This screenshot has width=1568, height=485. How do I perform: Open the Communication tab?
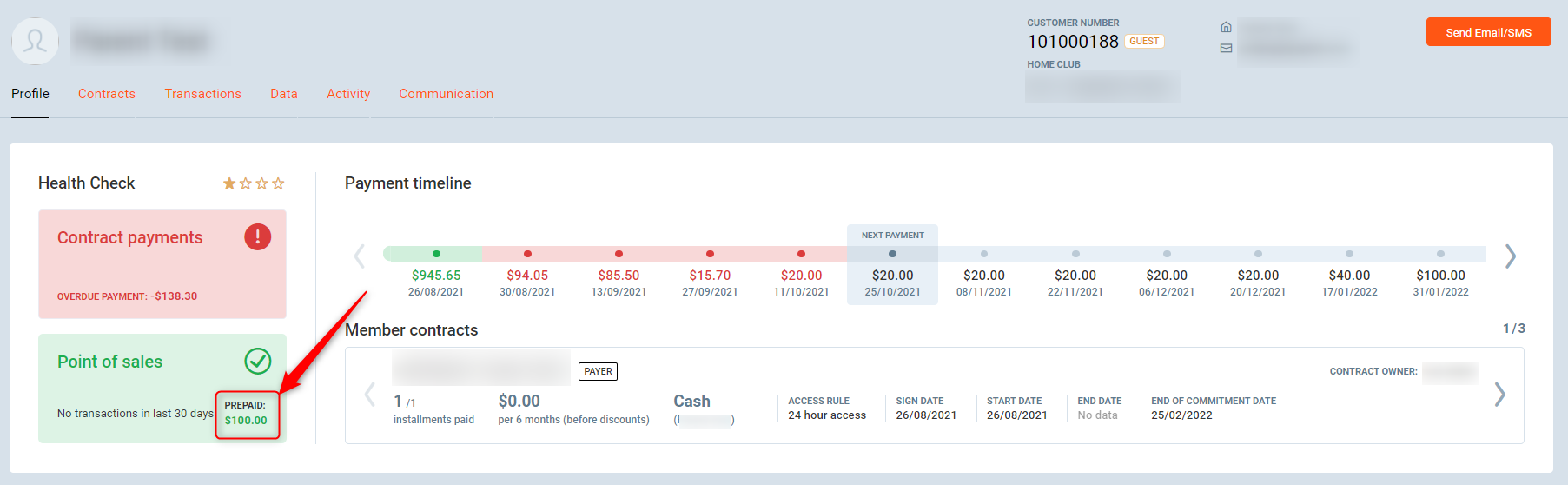(446, 94)
